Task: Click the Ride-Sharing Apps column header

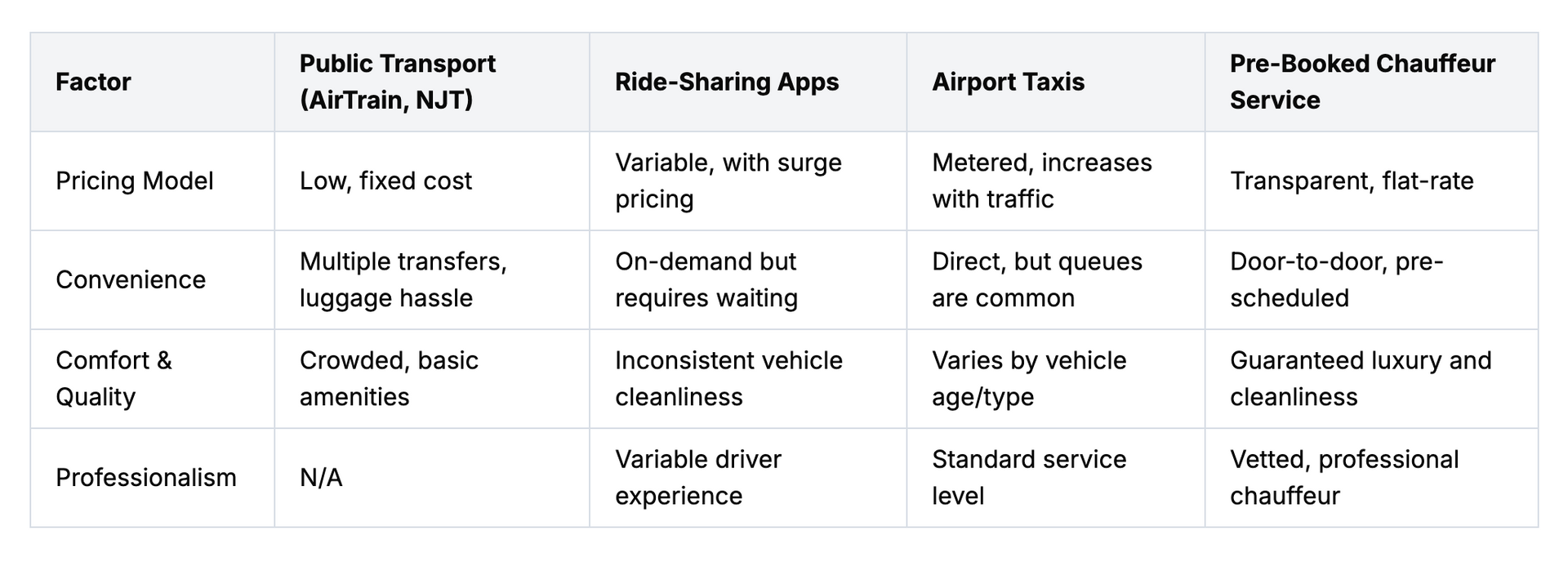Action: (x=748, y=83)
